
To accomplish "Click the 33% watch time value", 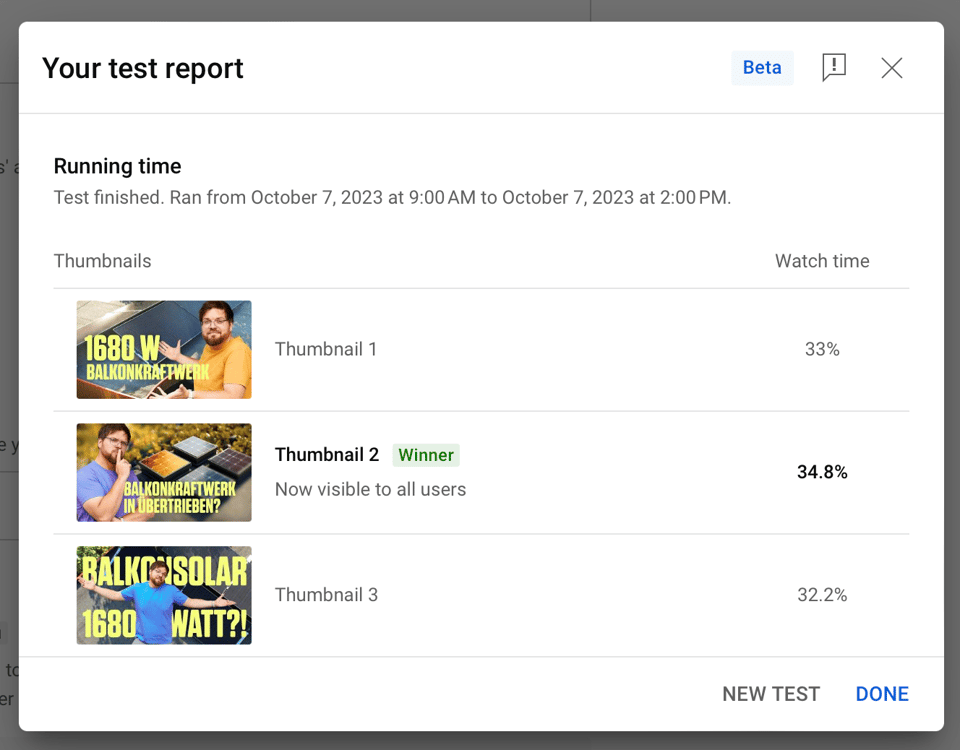I will (x=822, y=349).
